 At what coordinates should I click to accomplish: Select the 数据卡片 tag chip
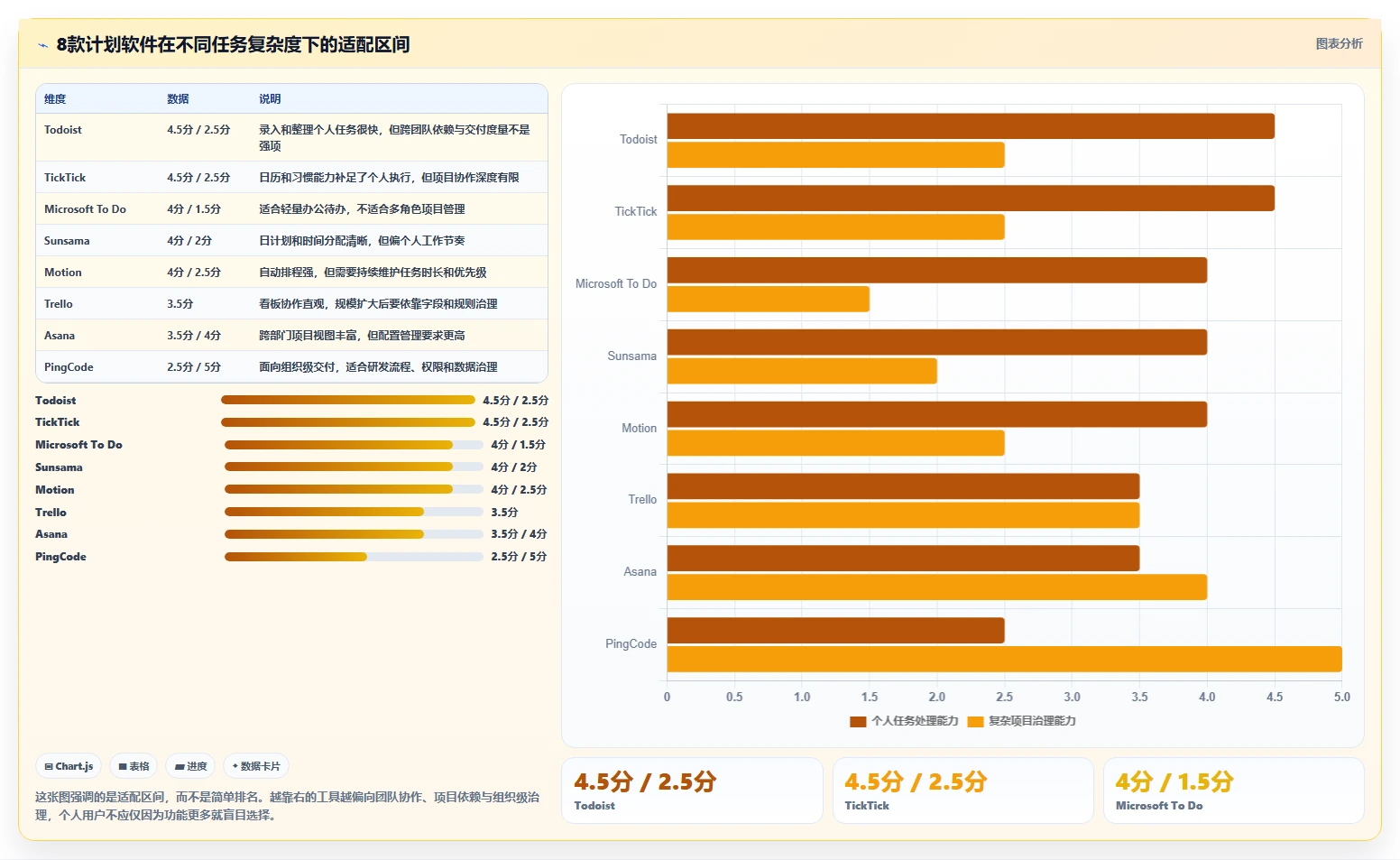click(x=256, y=766)
